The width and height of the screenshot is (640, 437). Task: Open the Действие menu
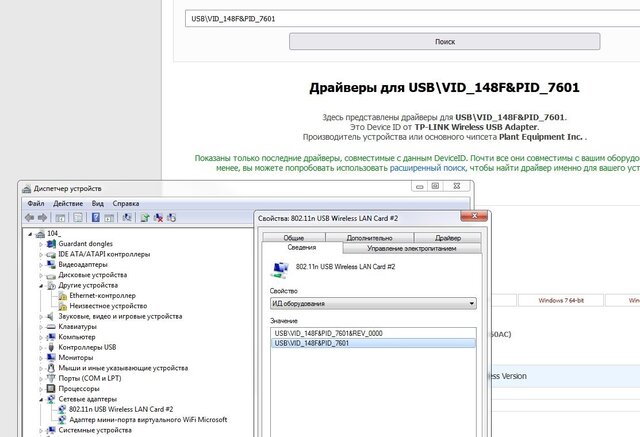point(67,203)
